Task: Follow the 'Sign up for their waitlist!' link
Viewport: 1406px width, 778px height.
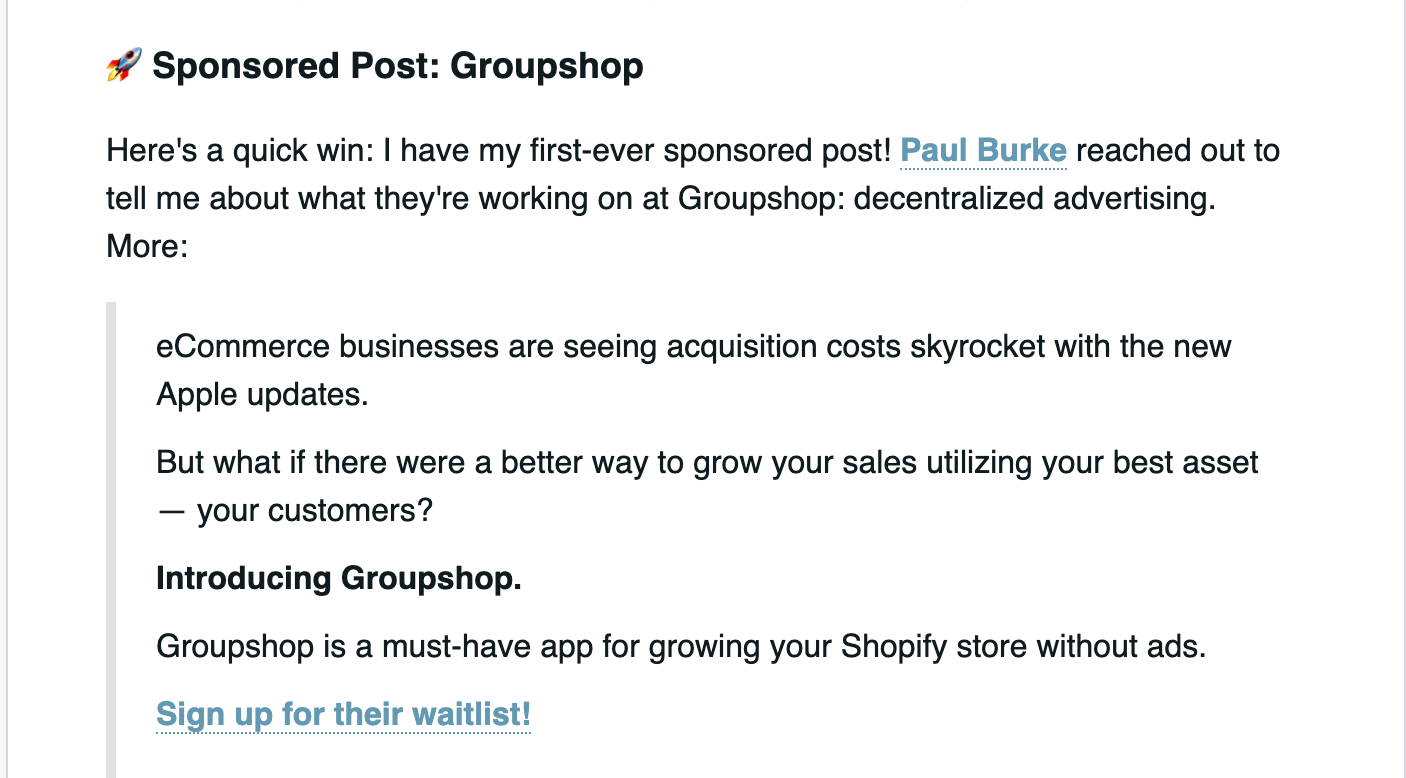Action: click(343, 715)
